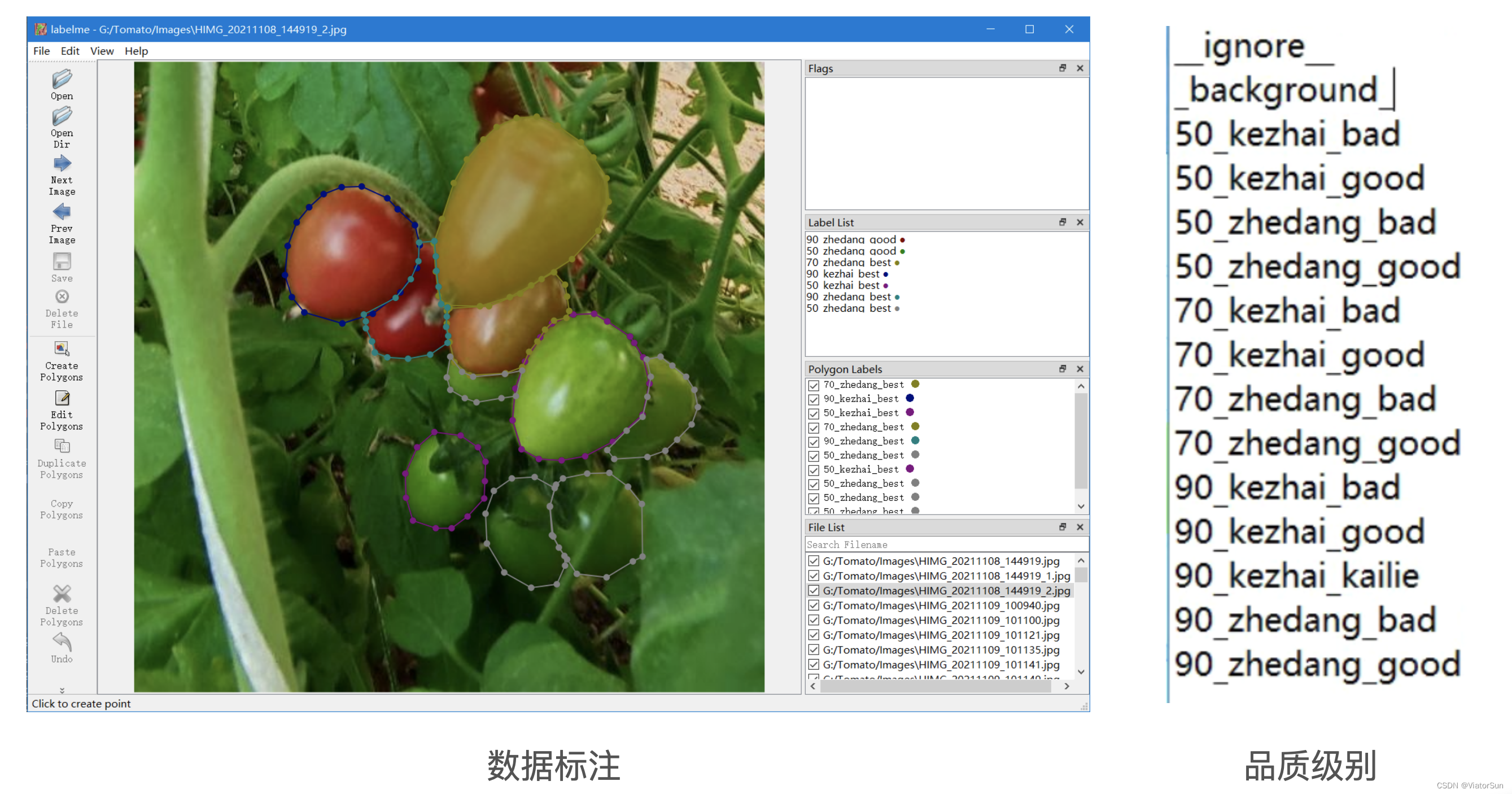Uncheck the 90_kezhai_best polygon checkbox
Viewport: 1512px width, 794px height.
814,399
